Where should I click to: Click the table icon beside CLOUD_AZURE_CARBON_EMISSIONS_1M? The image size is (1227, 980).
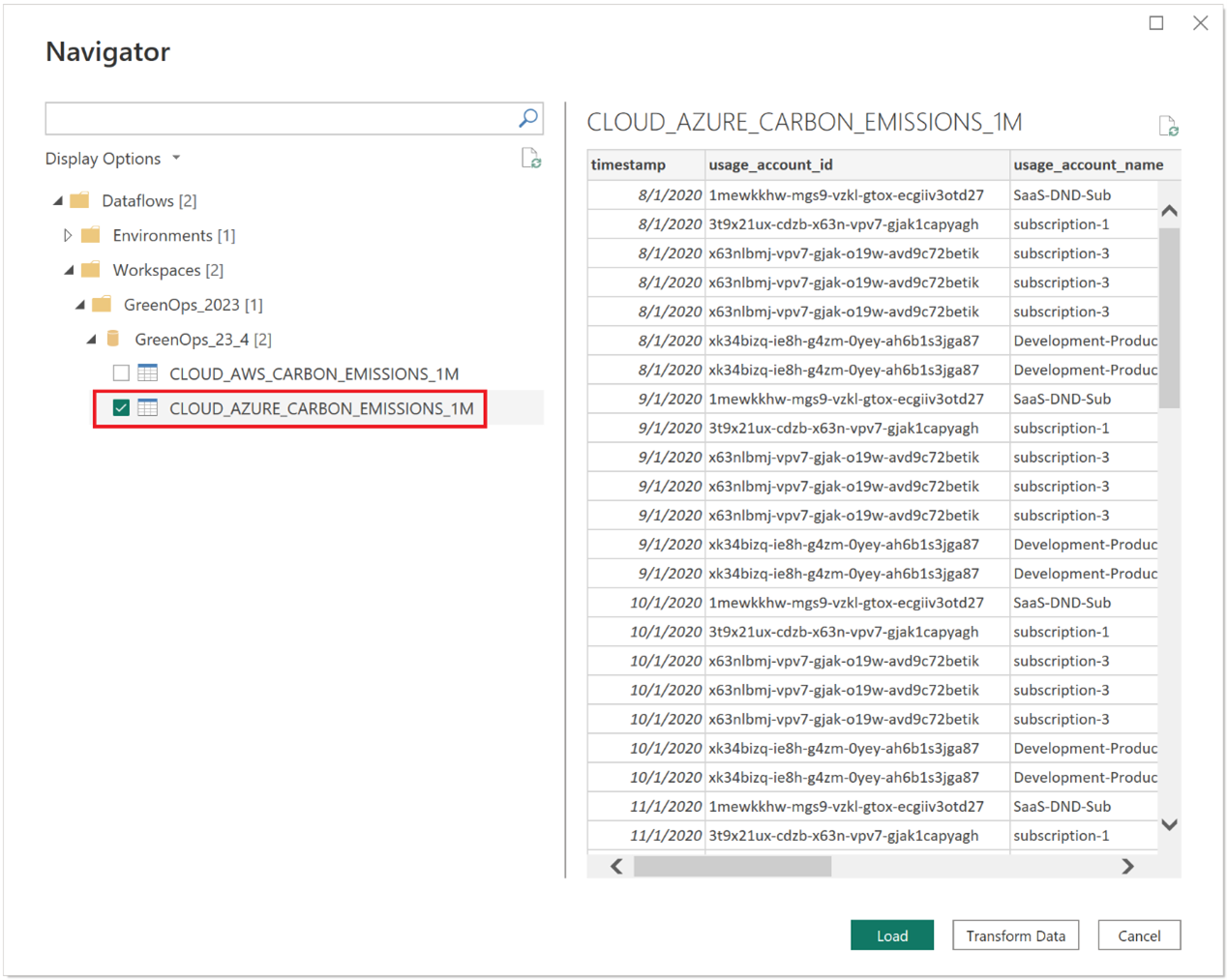point(147,408)
